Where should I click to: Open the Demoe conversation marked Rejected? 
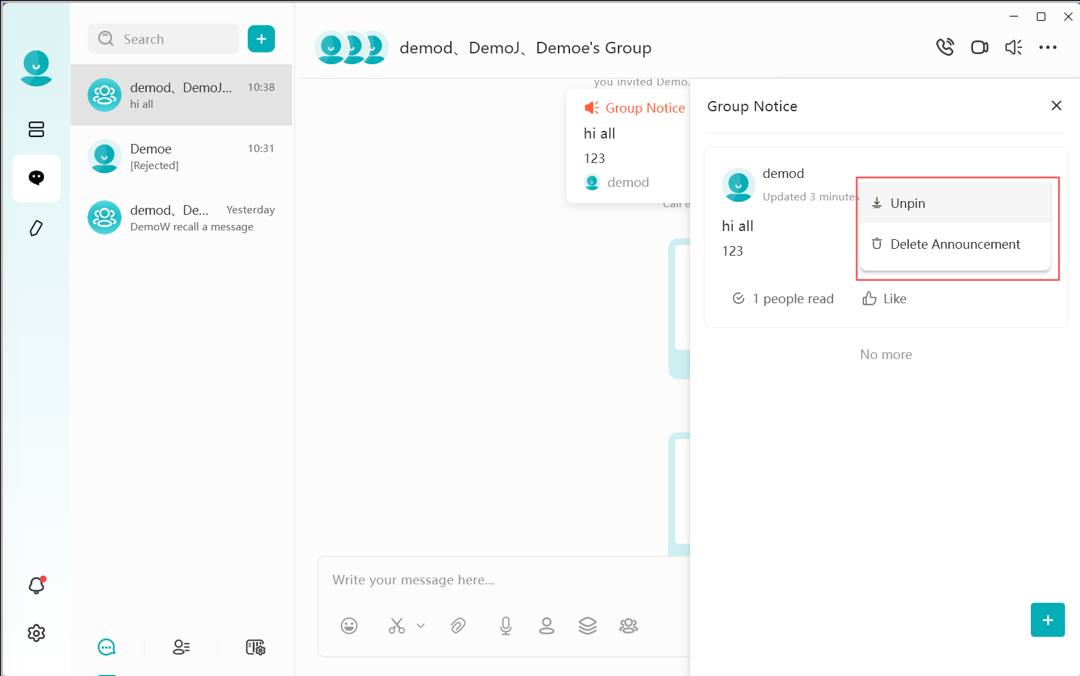pyautogui.click(x=181, y=156)
